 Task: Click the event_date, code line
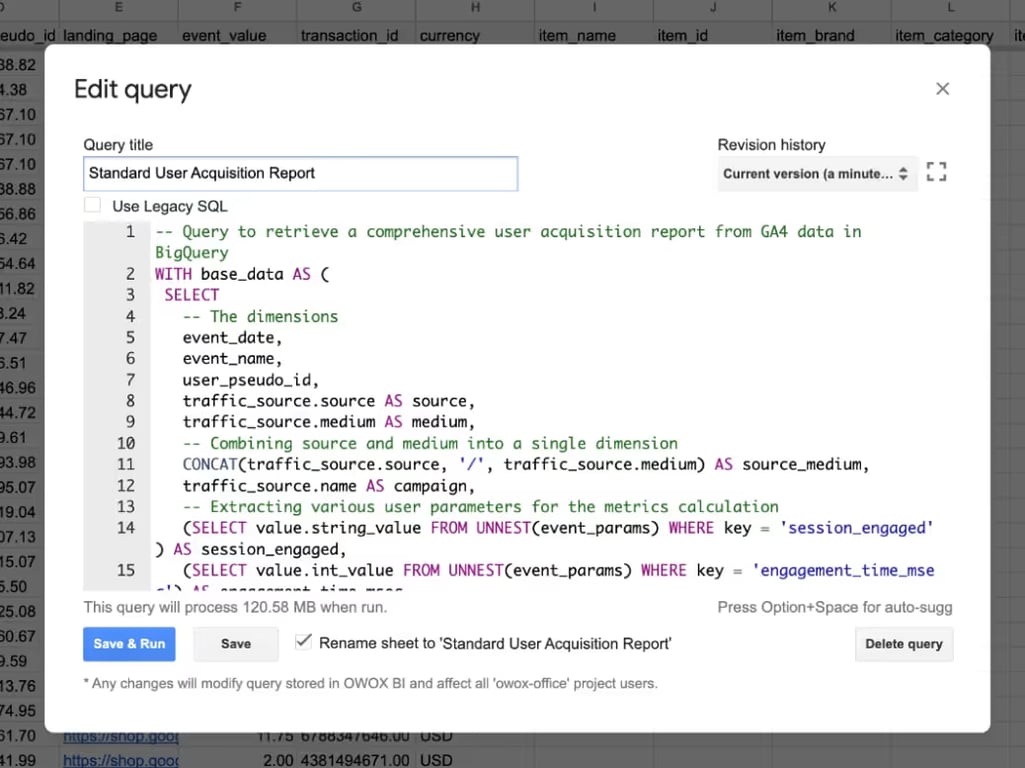(x=232, y=338)
